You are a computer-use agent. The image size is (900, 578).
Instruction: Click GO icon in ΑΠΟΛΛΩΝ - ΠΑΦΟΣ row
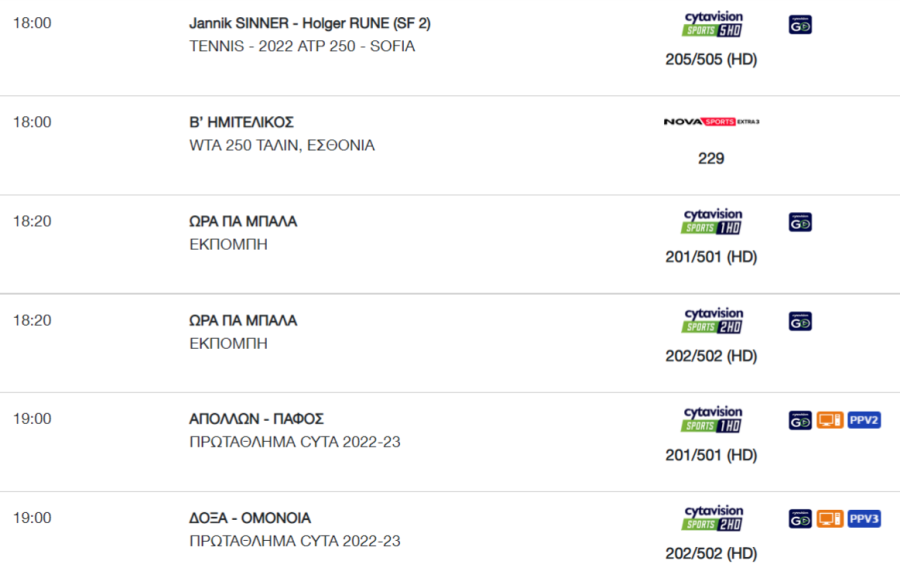click(800, 420)
